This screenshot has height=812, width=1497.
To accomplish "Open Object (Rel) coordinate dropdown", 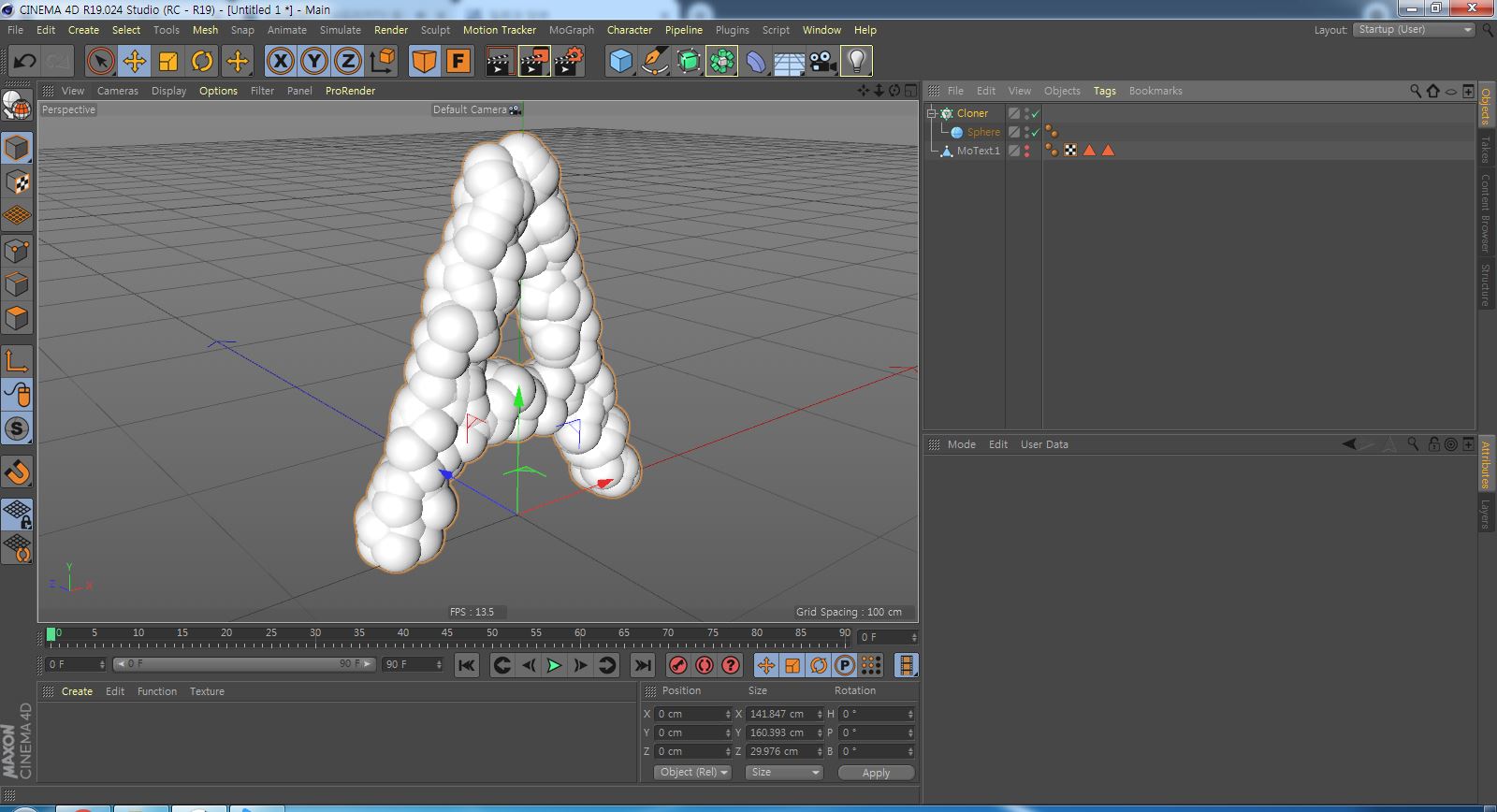I will pyautogui.click(x=693, y=773).
